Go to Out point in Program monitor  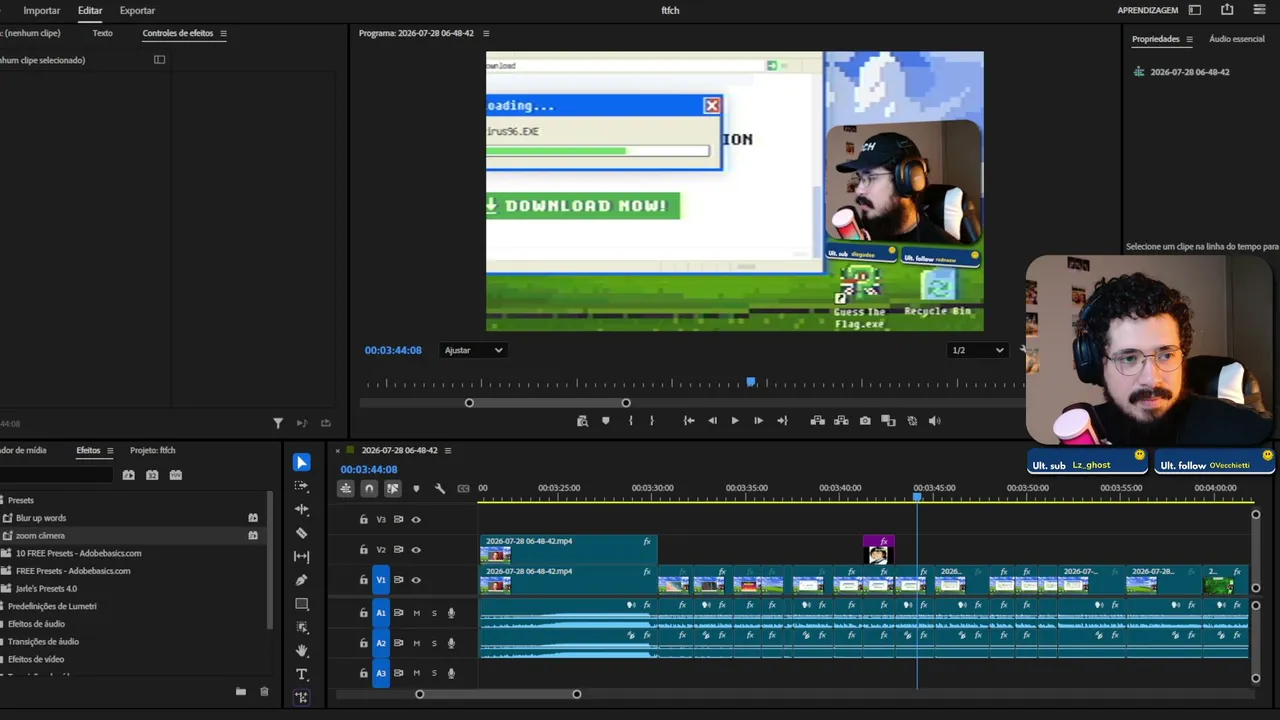(x=782, y=421)
